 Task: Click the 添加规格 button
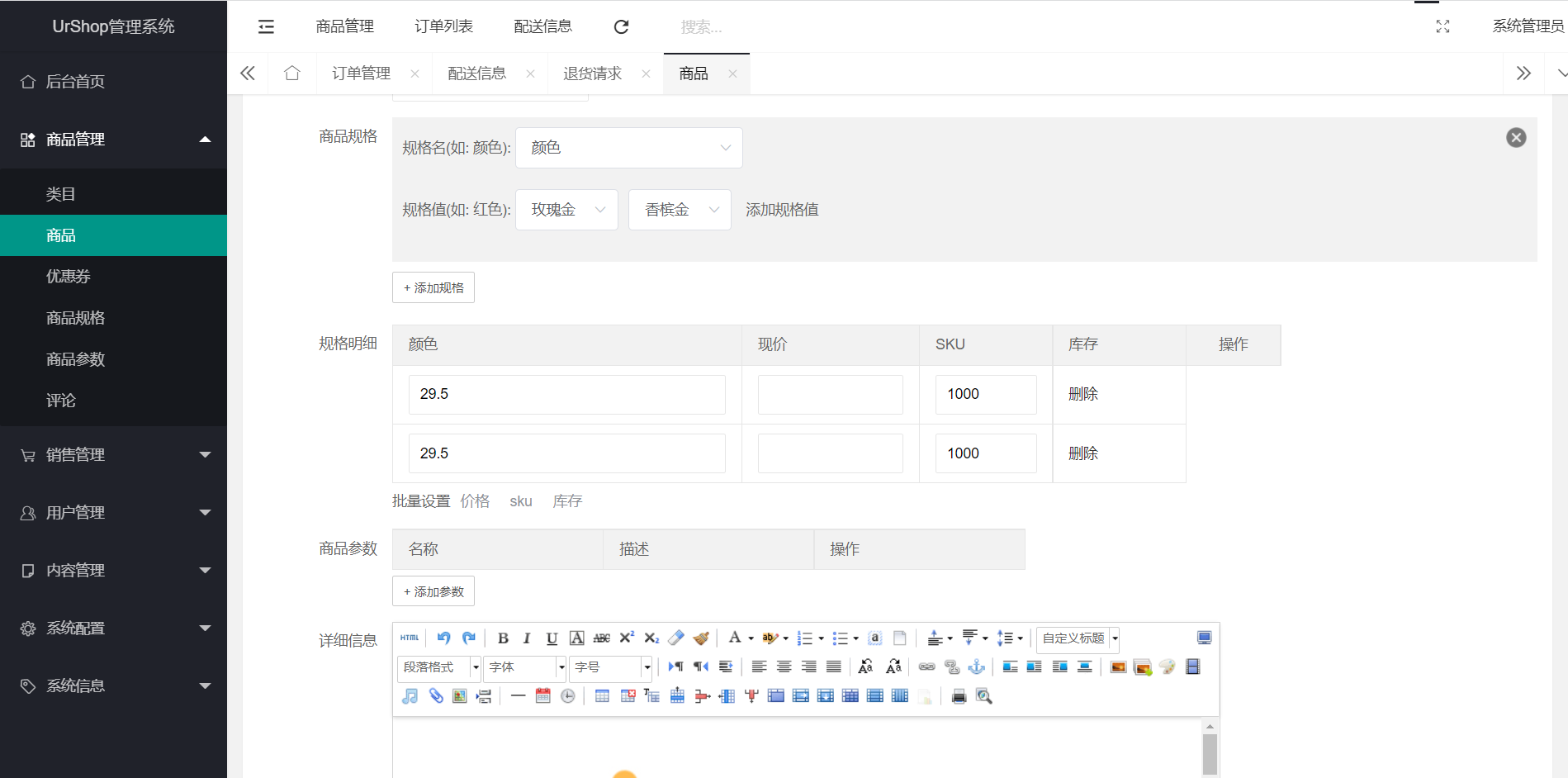click(x=433, y=287)
